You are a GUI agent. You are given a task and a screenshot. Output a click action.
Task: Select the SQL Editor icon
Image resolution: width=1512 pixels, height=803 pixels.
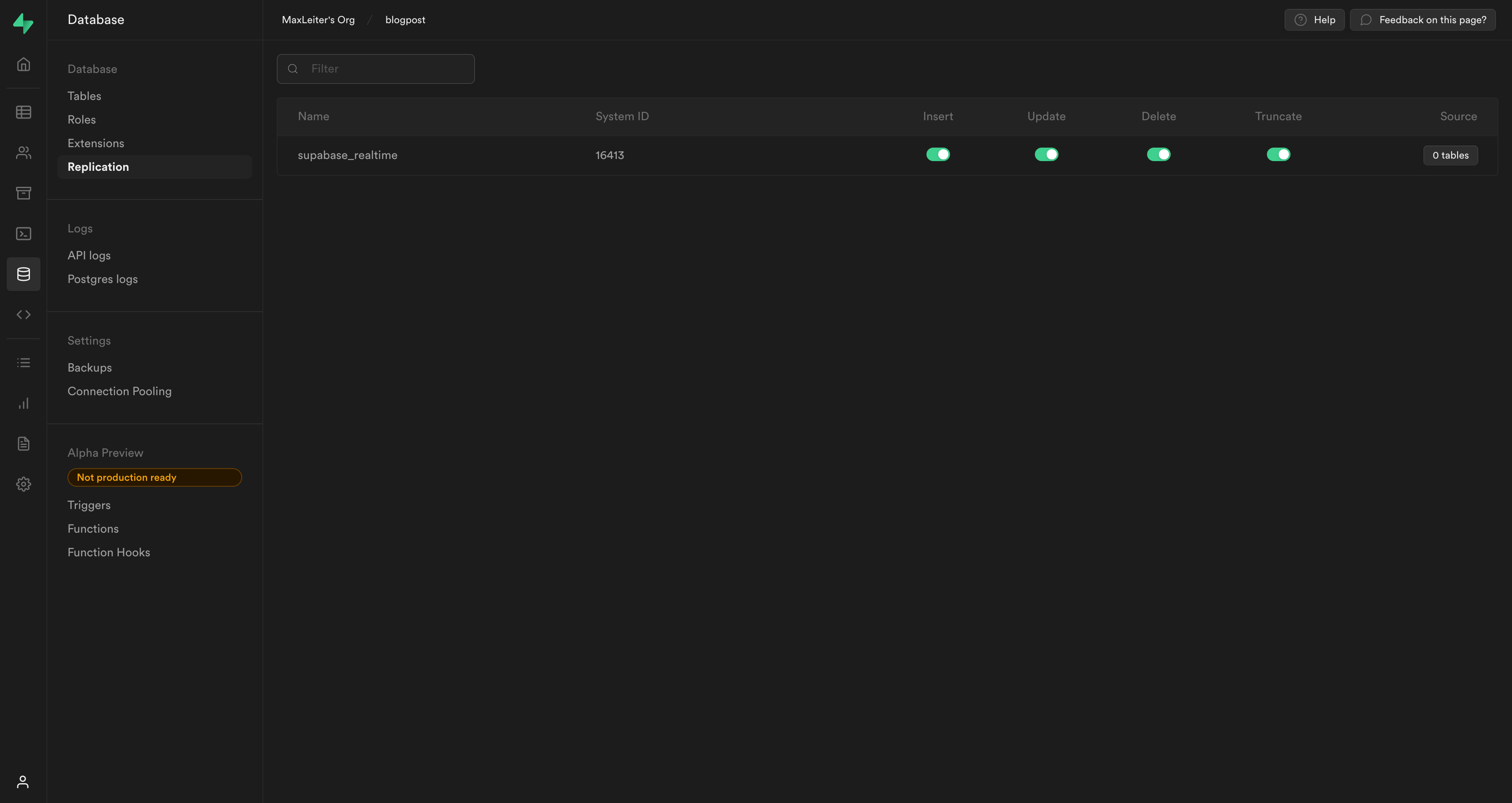[24, 233]
